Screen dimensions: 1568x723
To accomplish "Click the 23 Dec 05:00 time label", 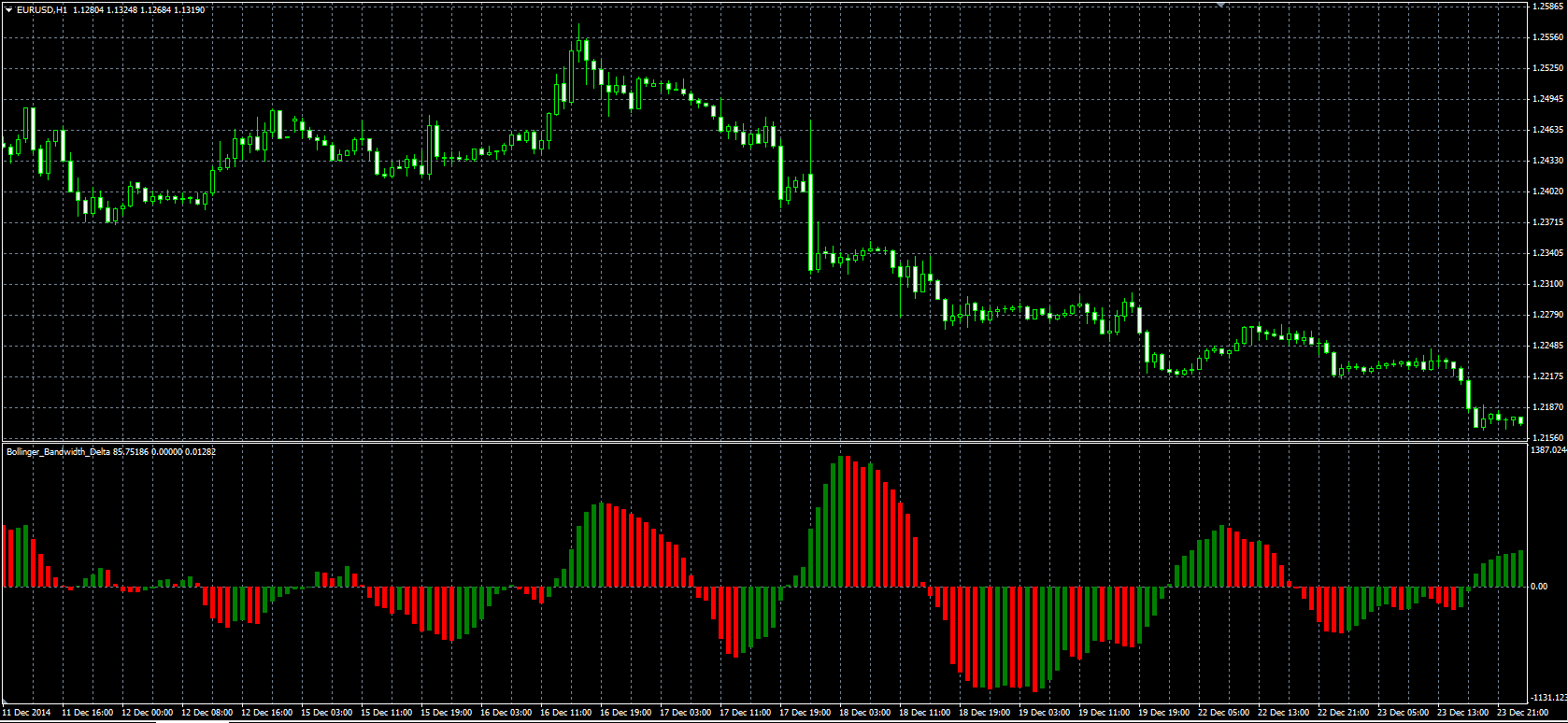I will (1404, 713).
